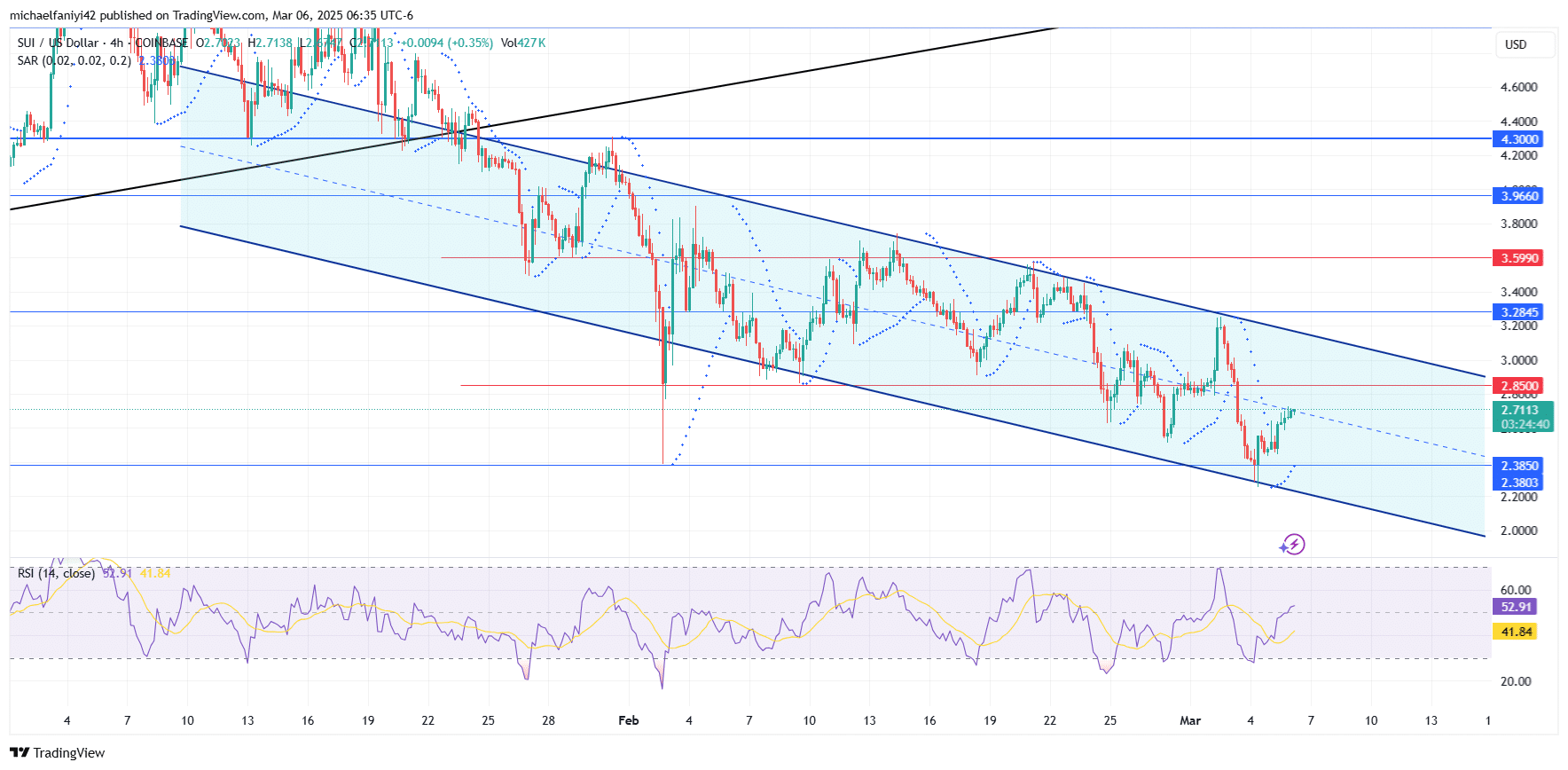Click the red 3.5990 price label
This screenshot has height=770, width=1568.
1518,258
